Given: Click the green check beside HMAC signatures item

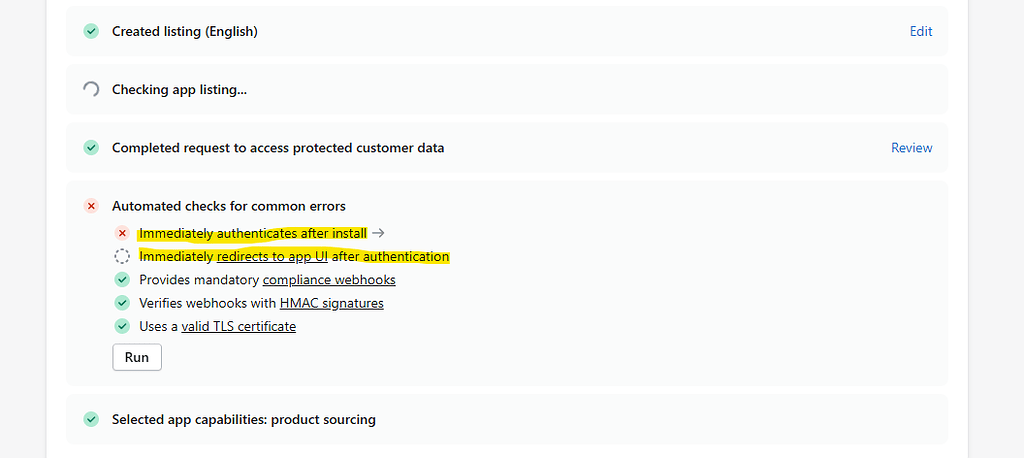Looking at the screenshot, I should 122,303.
